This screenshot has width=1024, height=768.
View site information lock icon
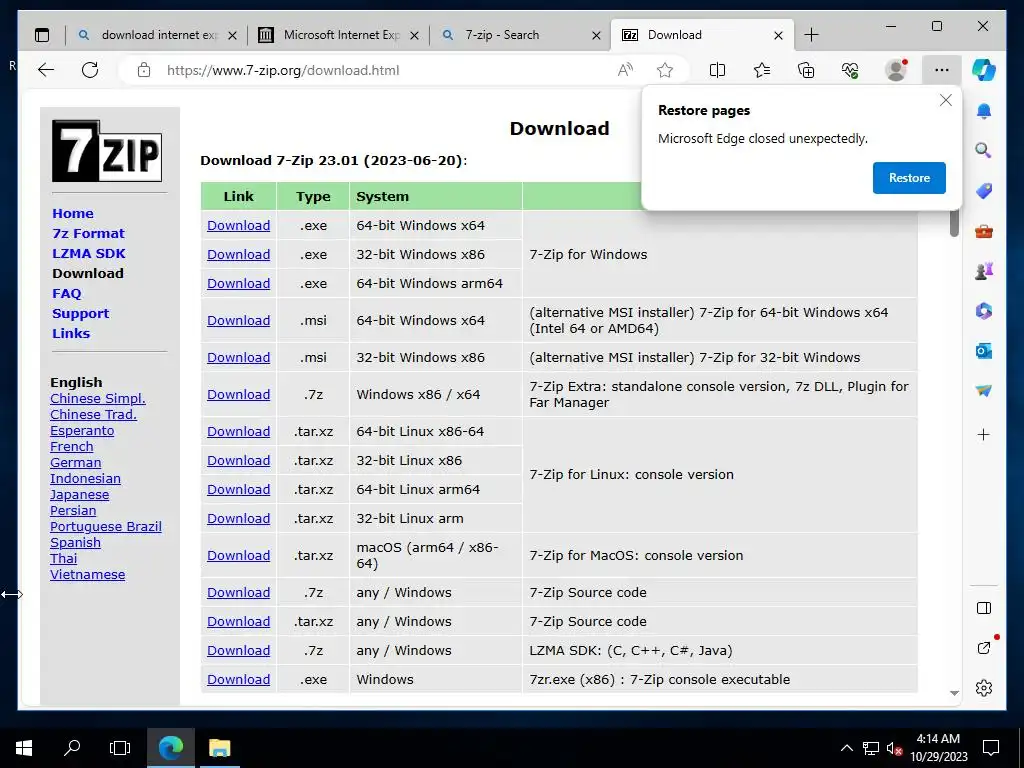pos(144,70)
